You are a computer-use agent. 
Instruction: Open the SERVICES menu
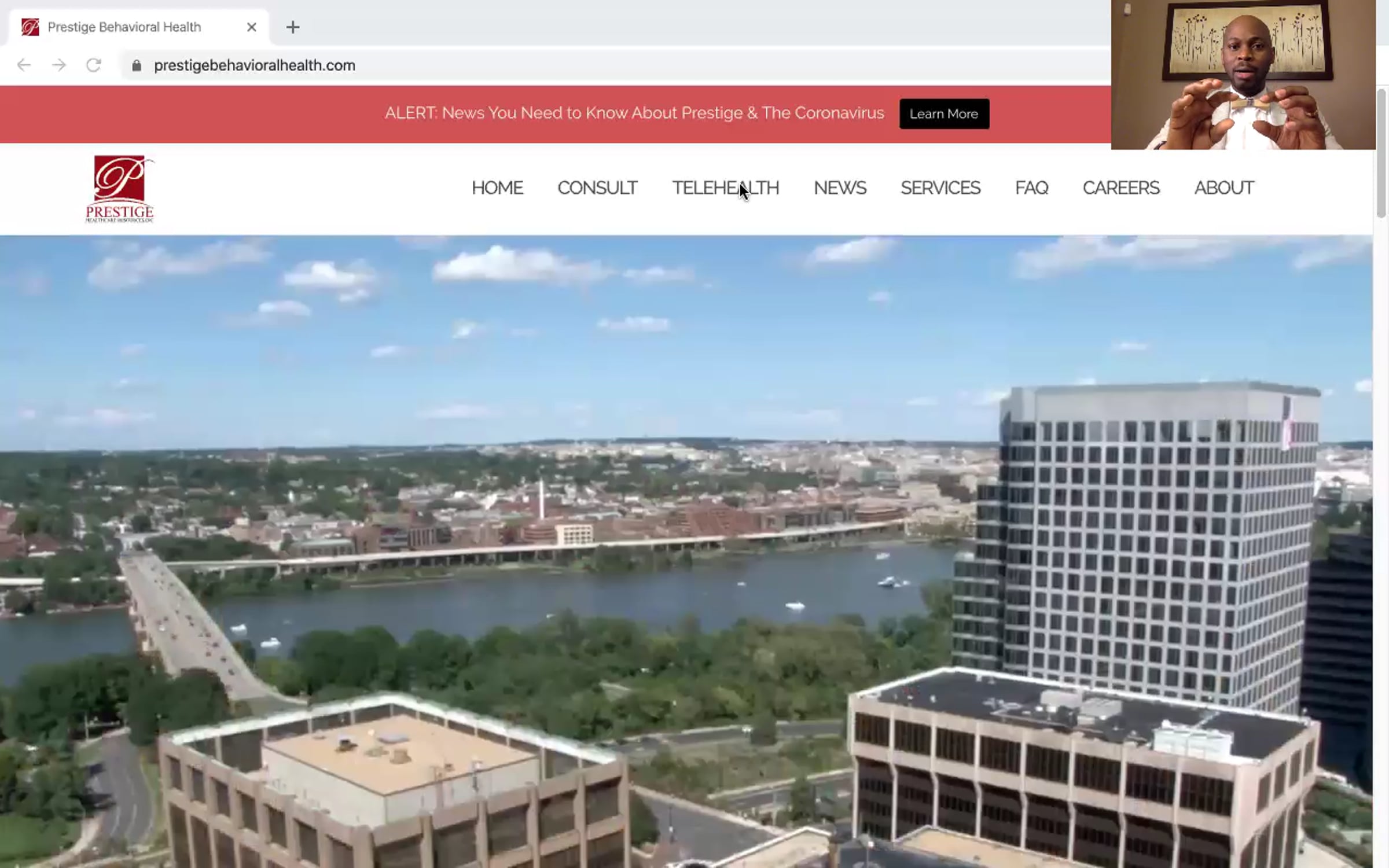pos(940,188)
